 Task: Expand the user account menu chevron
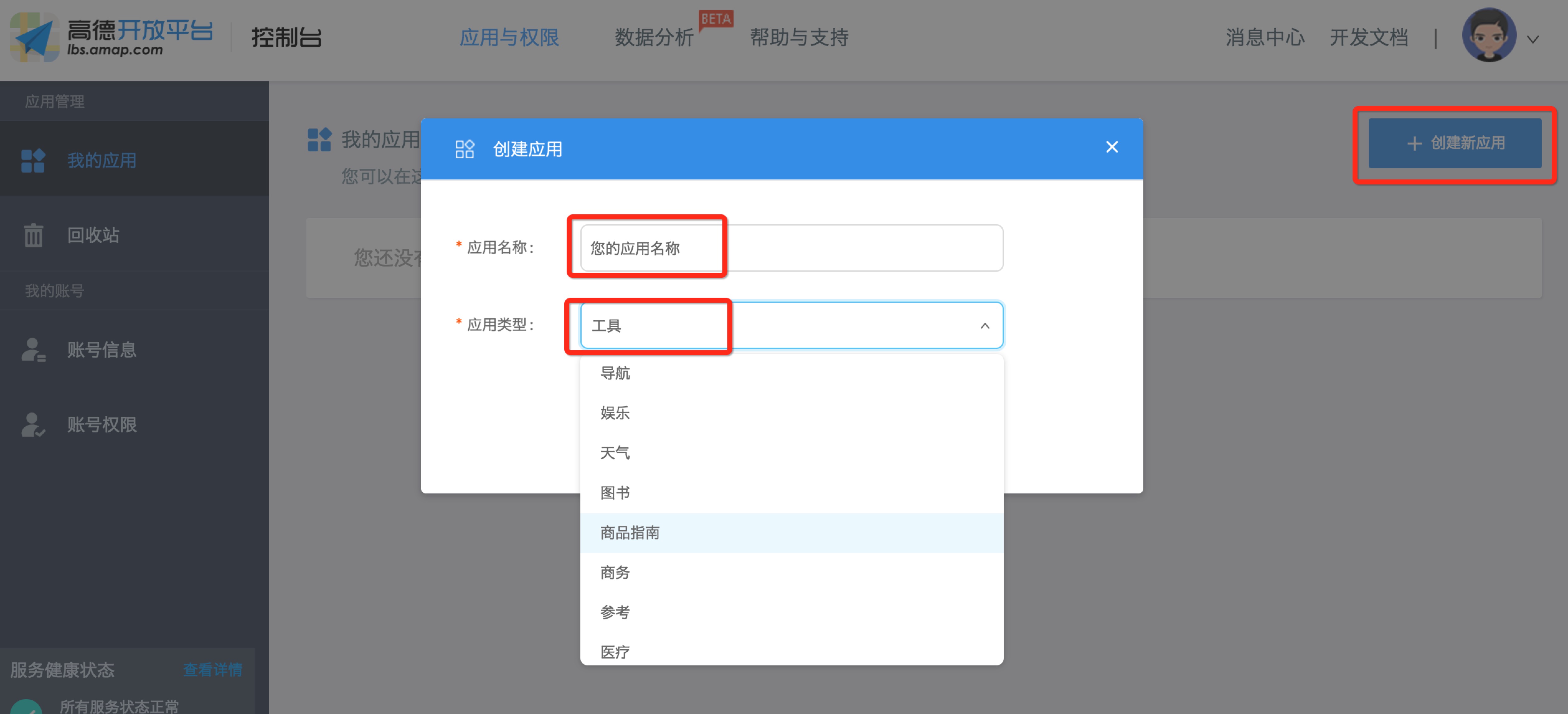coord(1533,40)
